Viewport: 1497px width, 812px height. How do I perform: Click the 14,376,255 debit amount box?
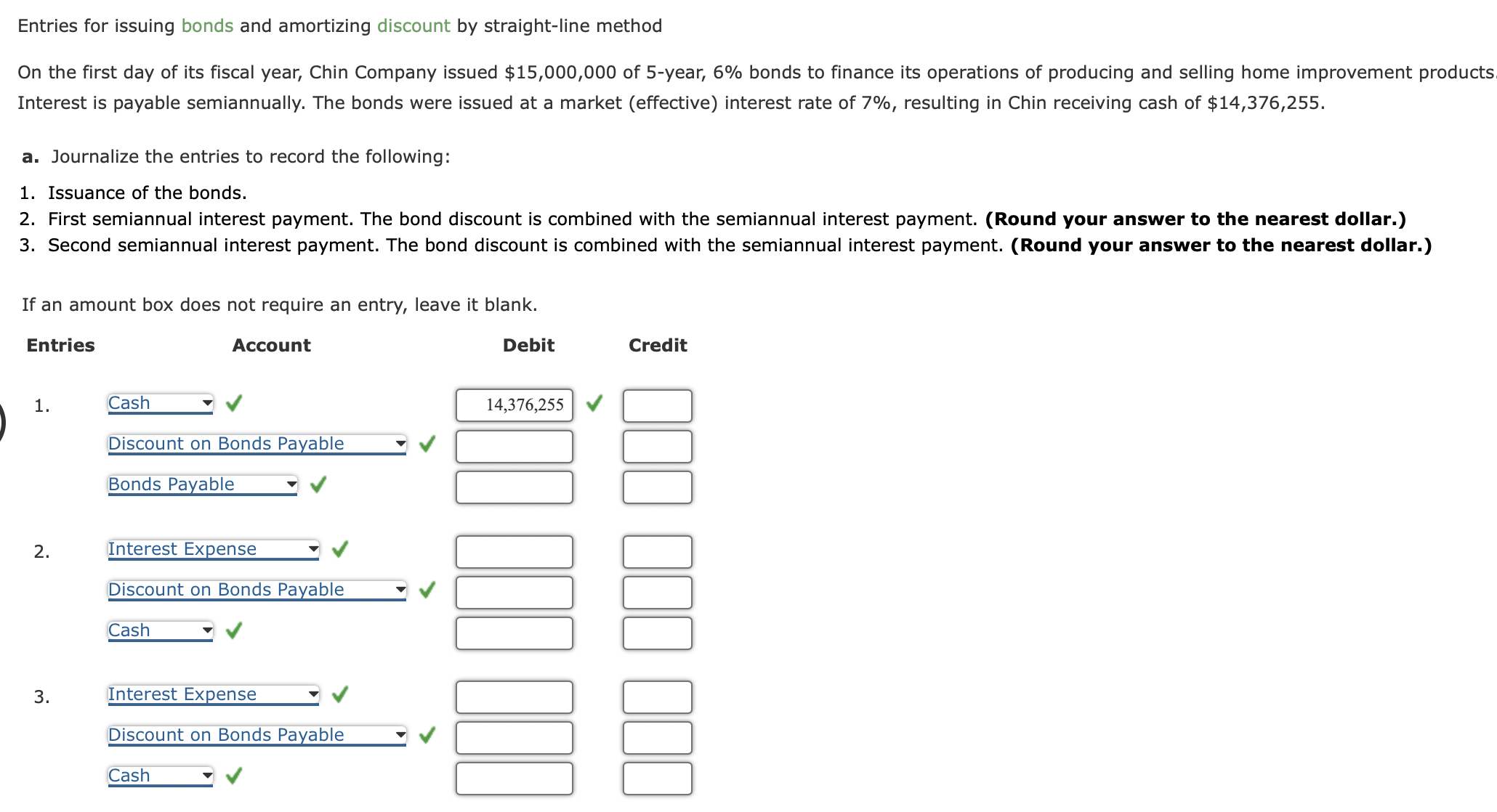point(514,405)
